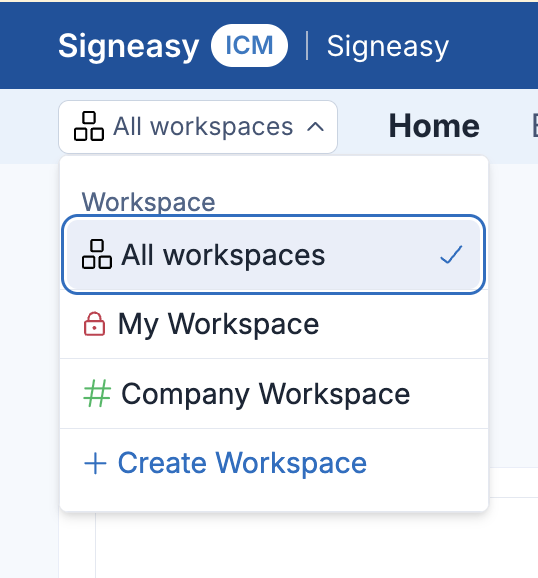Click the Create Workspace link
The width and height of the screenshot is (538, 578).
pos(242,463)
